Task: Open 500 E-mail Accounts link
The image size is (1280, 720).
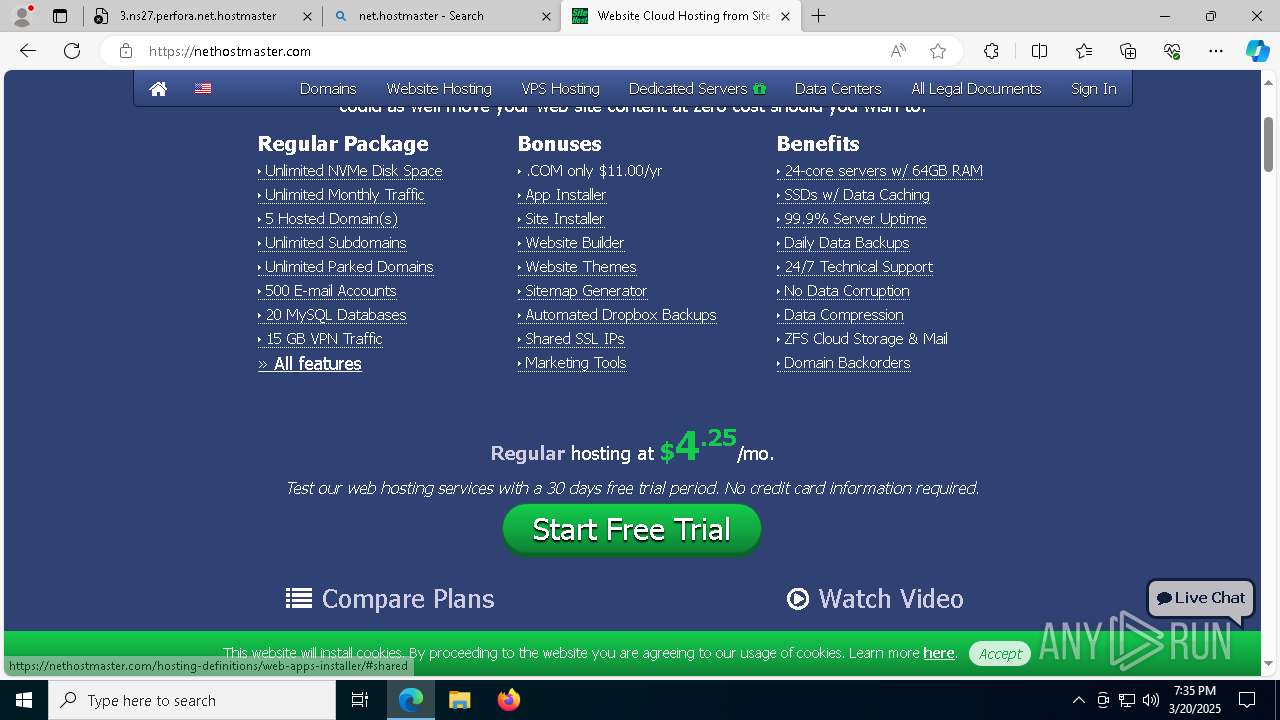Action: click(331, 291)
